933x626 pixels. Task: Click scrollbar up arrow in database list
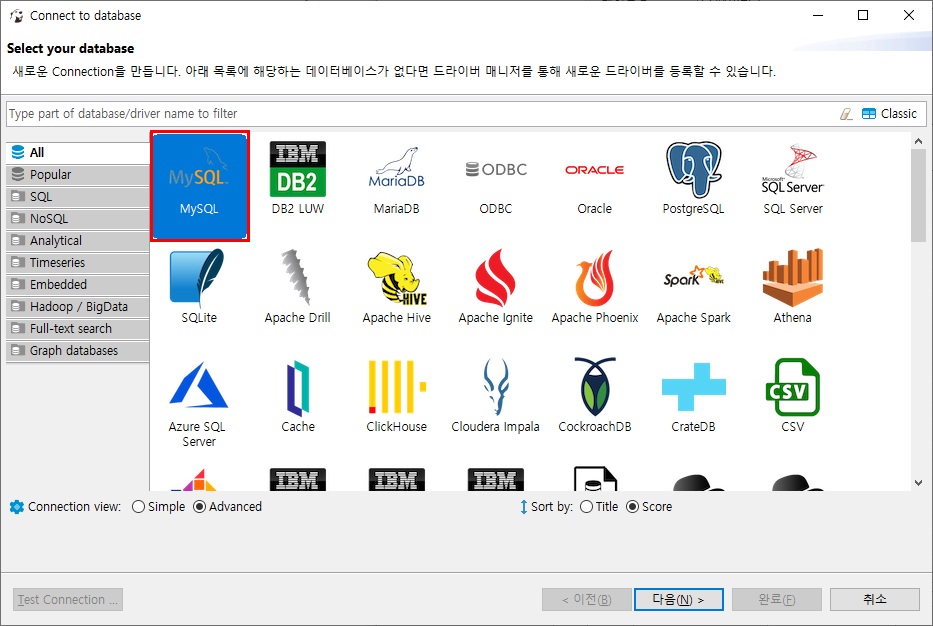918,141
